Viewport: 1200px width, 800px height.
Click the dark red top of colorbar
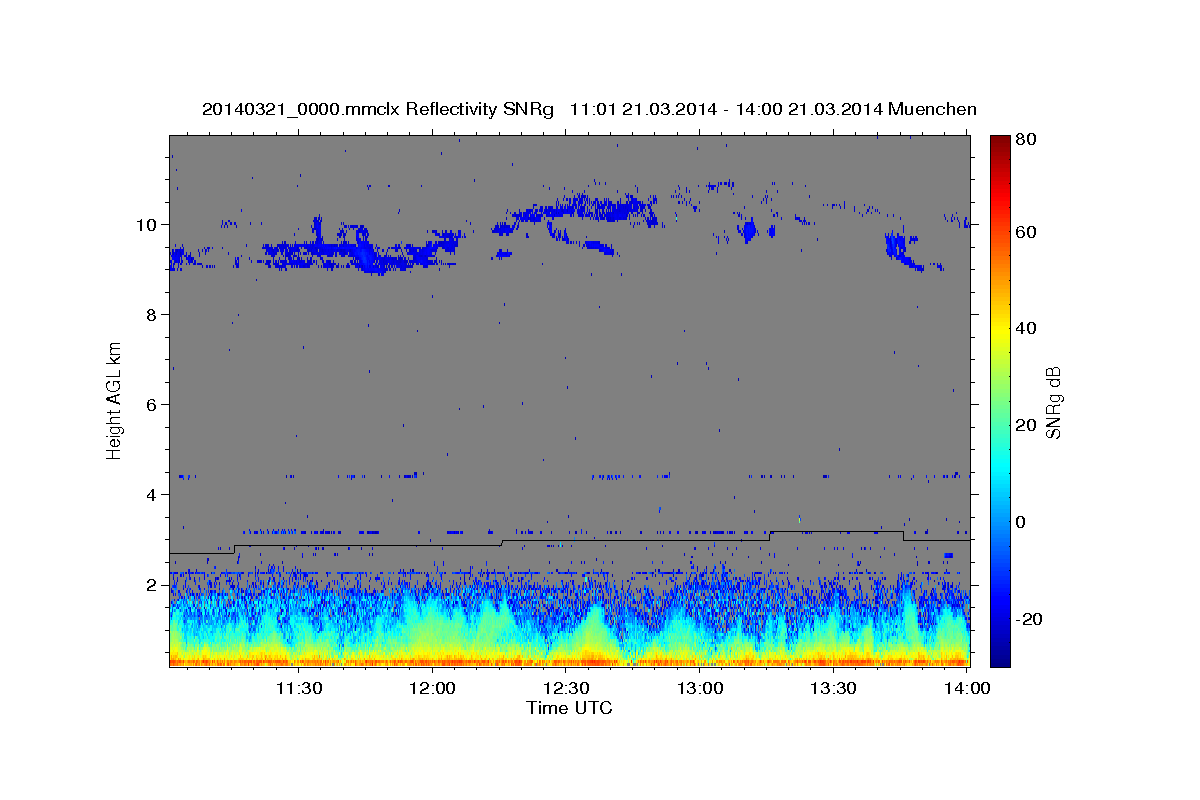pyautogui.click(x=1000, y=141)
